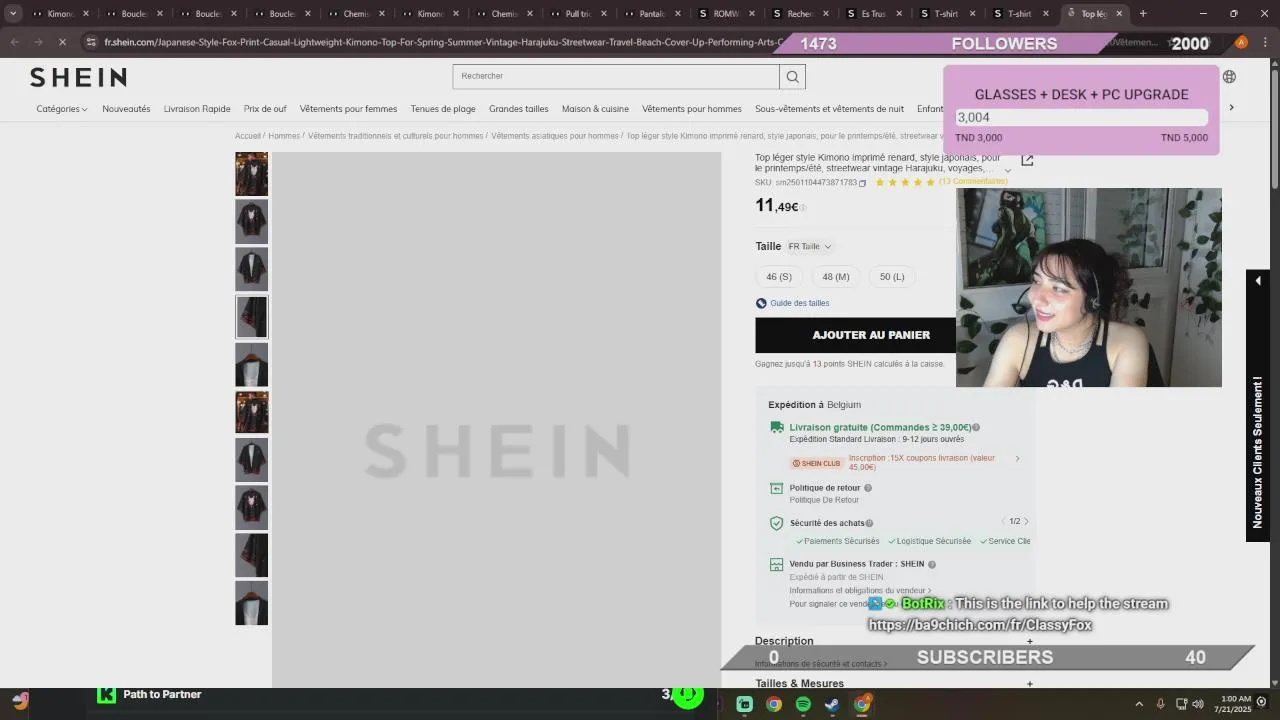Open the first Chrome icon in the taskbar

coord(774,704)
